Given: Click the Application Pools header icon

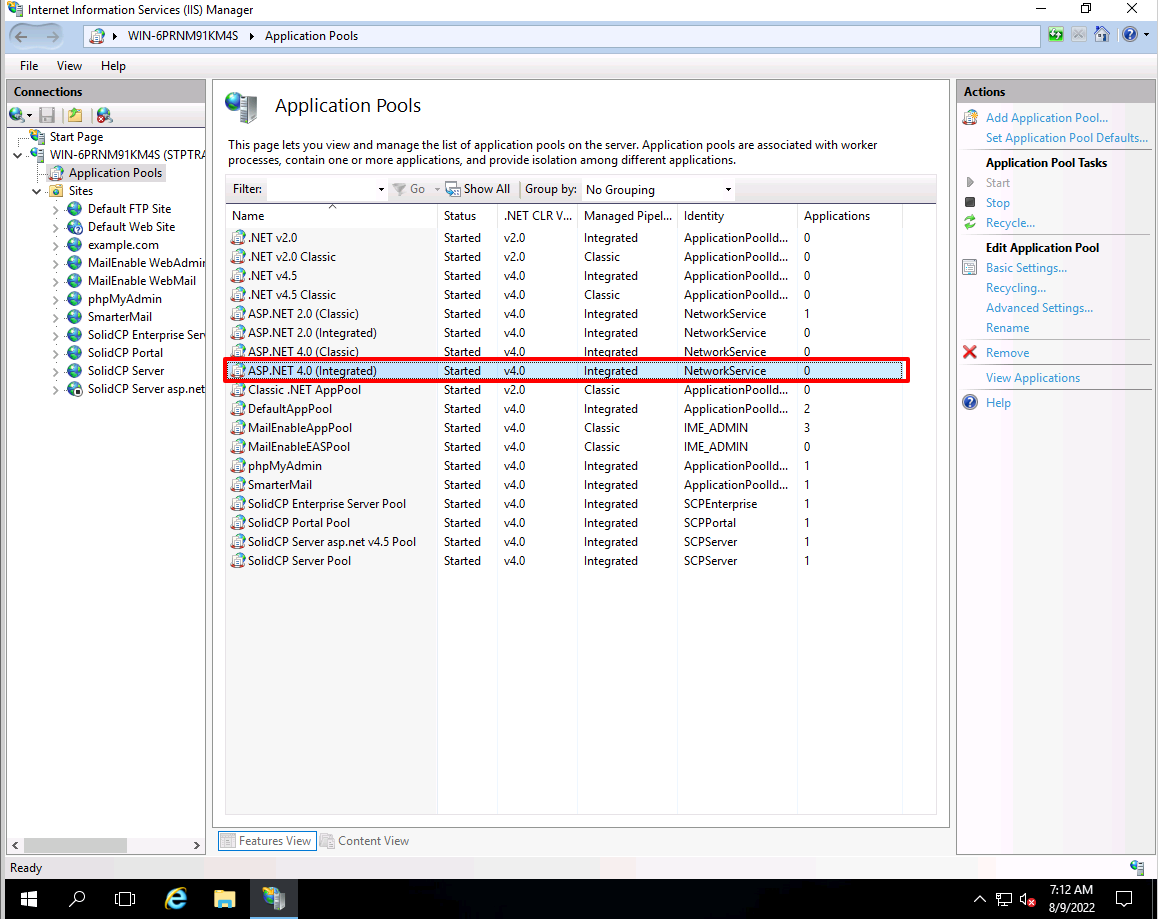Looking at the screenshot, I should (x=242, y=107).
